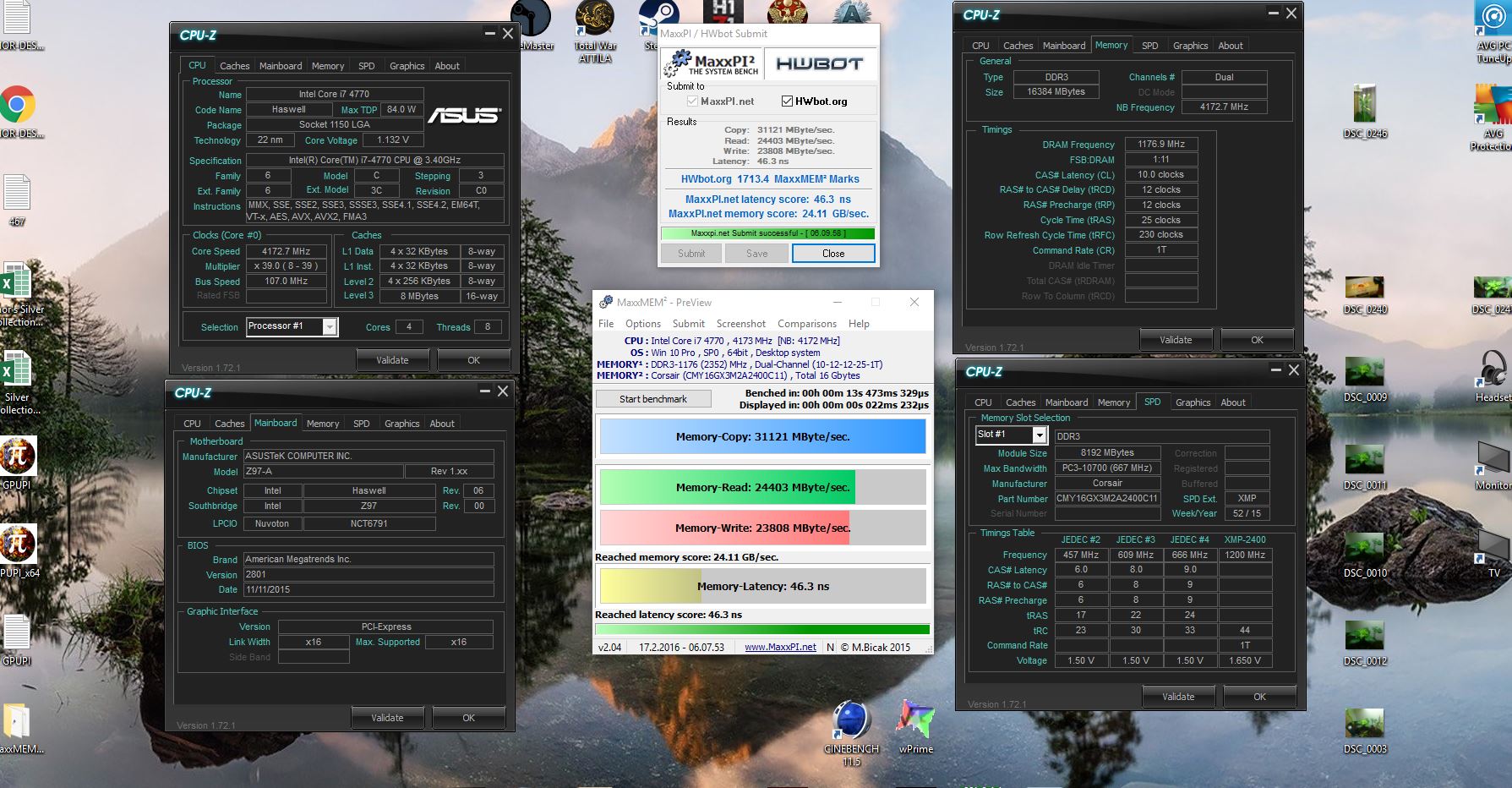This screenshot has width=1512, height=788.
Task: Switch to Graphics tab in CPU-Z processor window
Action: tap(407, 66)
